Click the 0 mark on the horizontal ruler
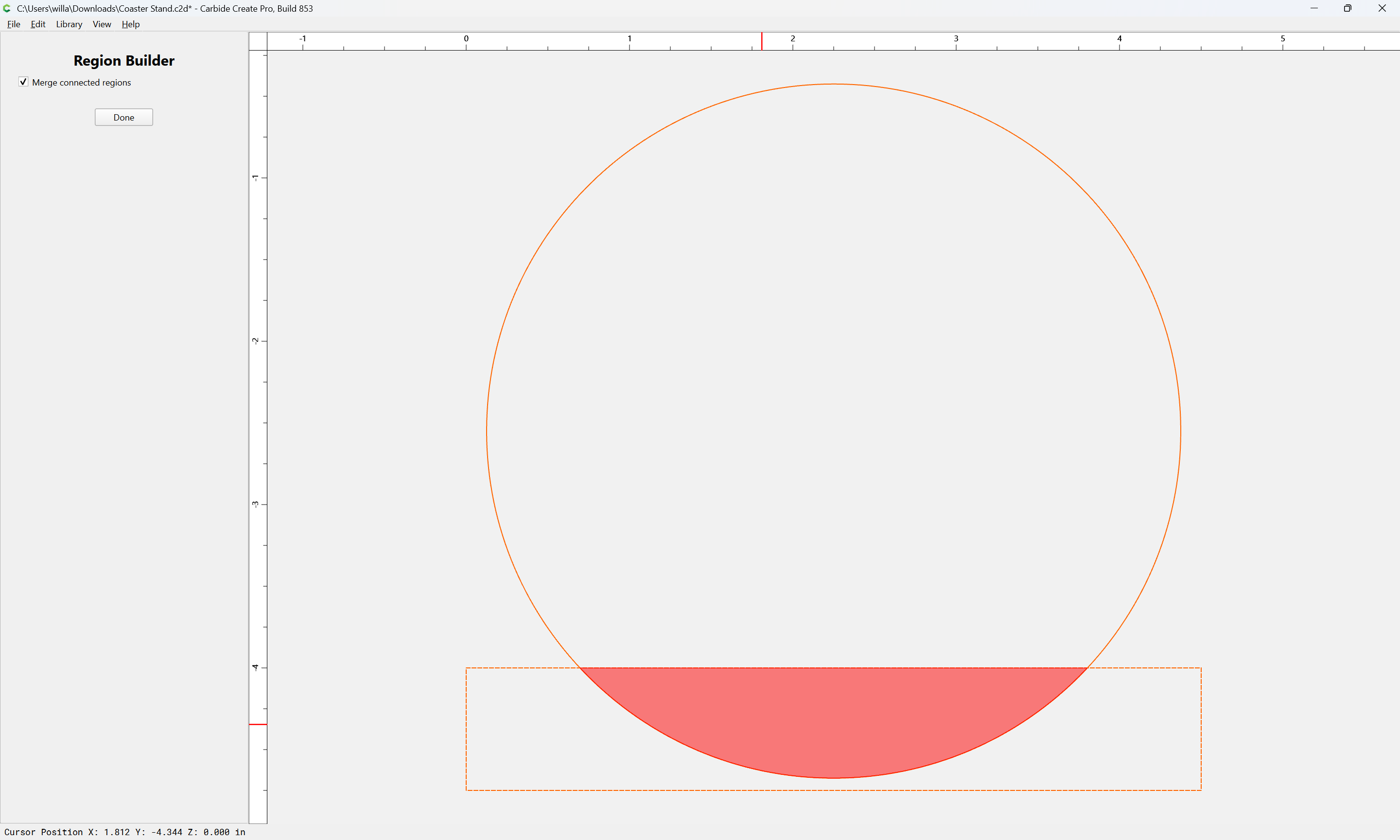This screenshot has height=840, width=1400. 466,39
